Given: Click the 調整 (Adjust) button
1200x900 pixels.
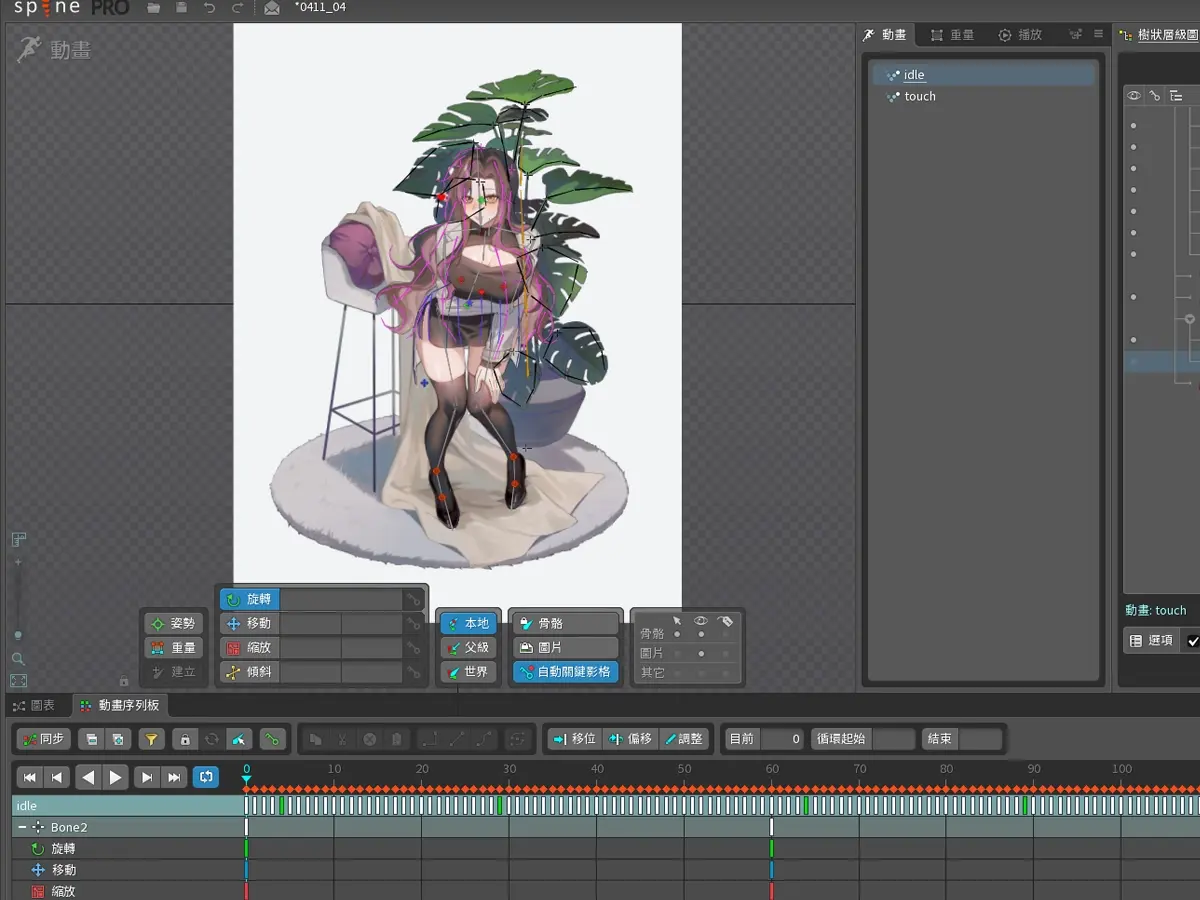Looking at the screenshot, I should (x=683, y=739).
